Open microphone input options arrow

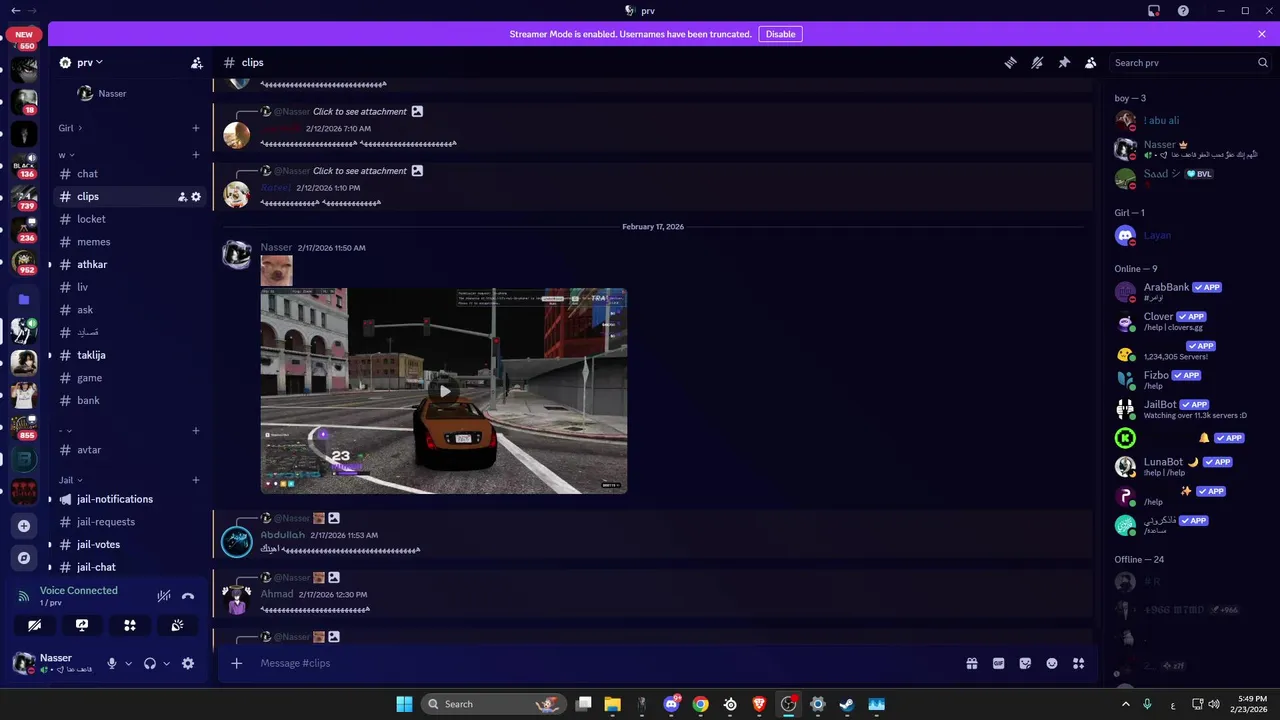point(128,663)
